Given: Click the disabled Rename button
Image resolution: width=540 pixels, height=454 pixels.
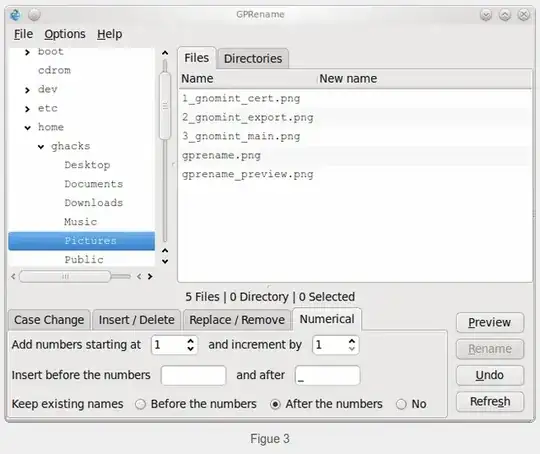Looking at the screenshot, I should point(490,349).
